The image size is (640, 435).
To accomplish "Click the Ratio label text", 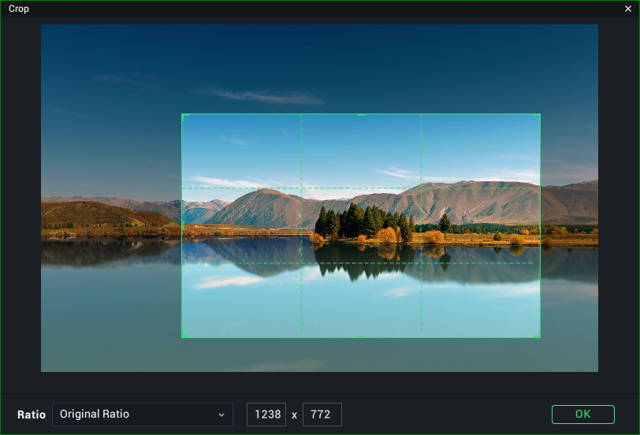I will tap(31, 415).
